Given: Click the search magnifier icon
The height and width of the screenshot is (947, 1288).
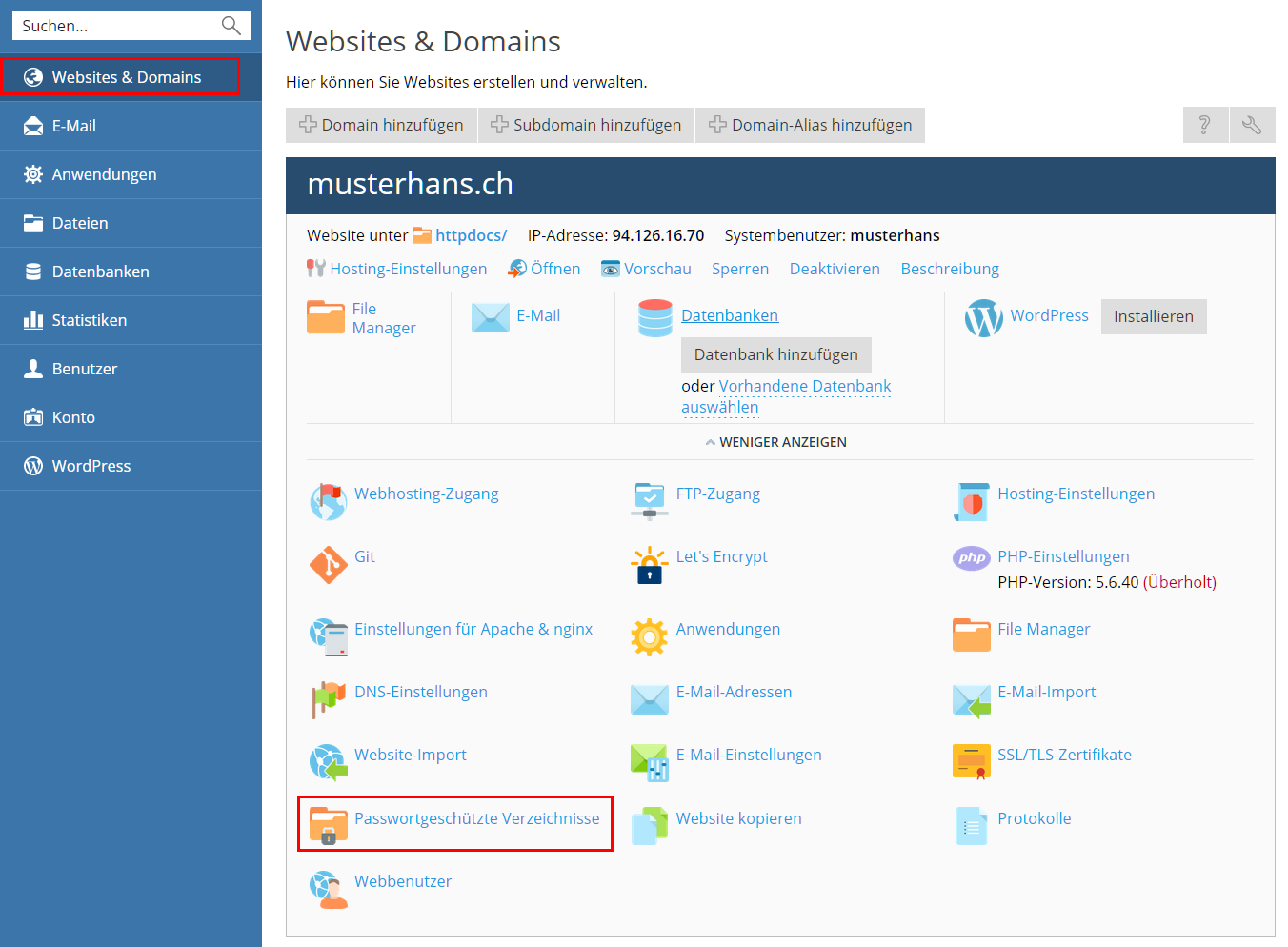Looking at the screenshot, I should [231, 26].
